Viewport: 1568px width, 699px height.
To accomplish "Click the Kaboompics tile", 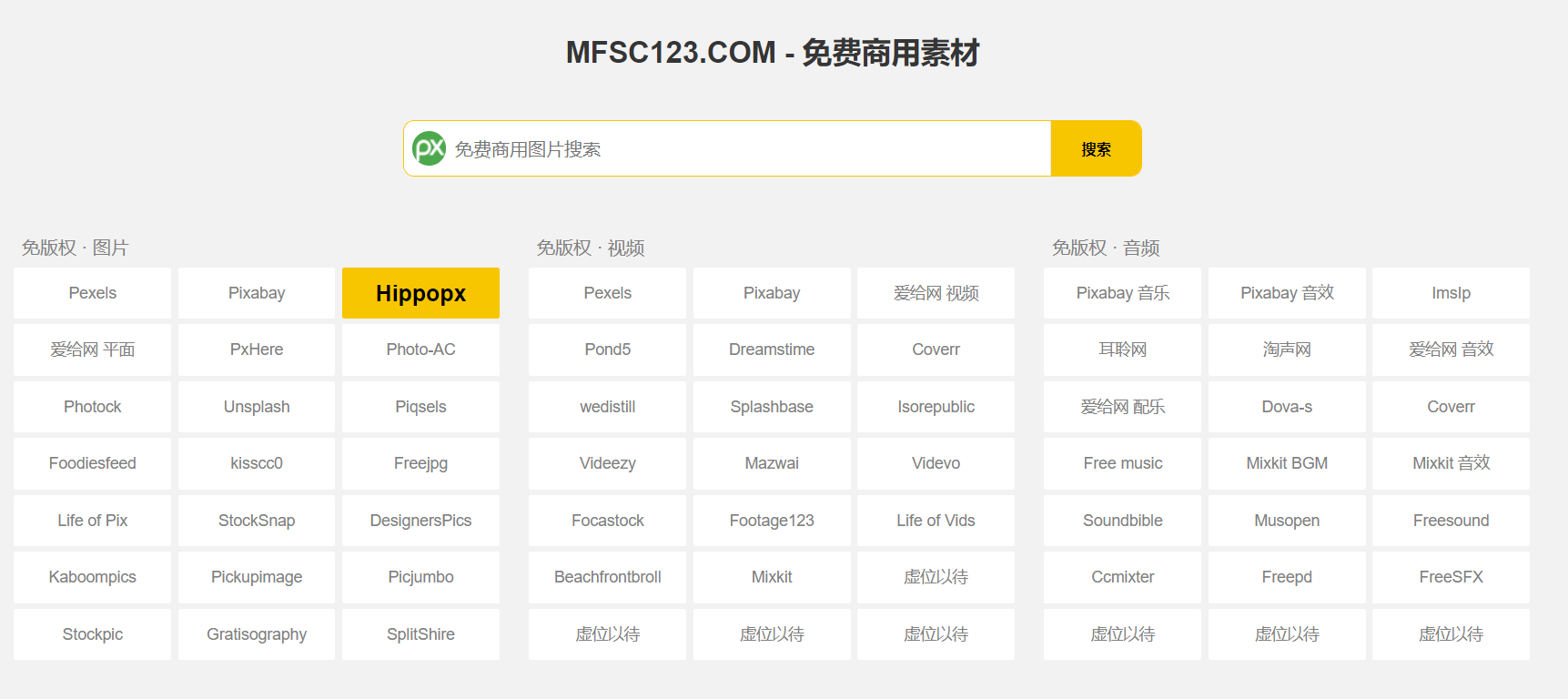I will point(92,577).
